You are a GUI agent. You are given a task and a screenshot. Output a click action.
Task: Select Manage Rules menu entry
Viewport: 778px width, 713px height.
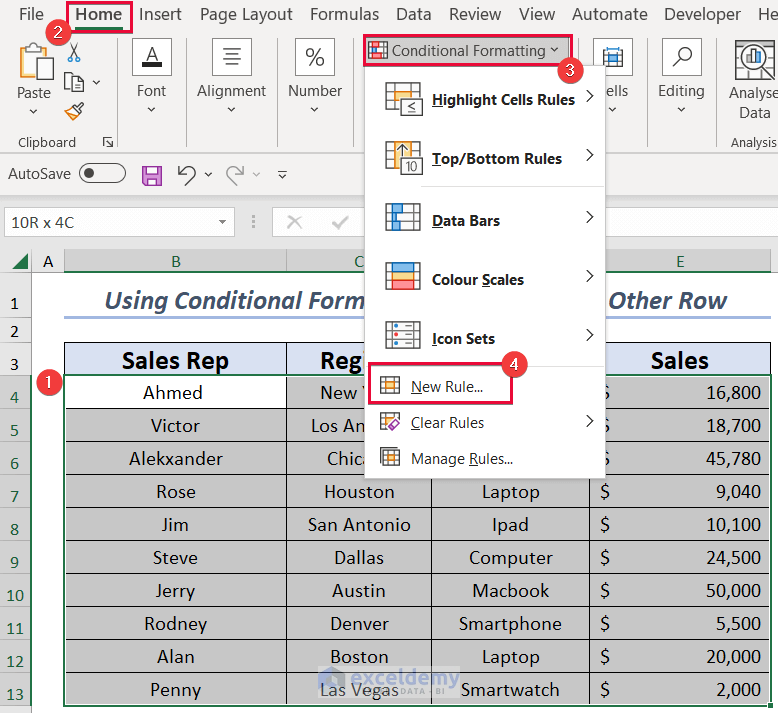click(x=461, y=458)
